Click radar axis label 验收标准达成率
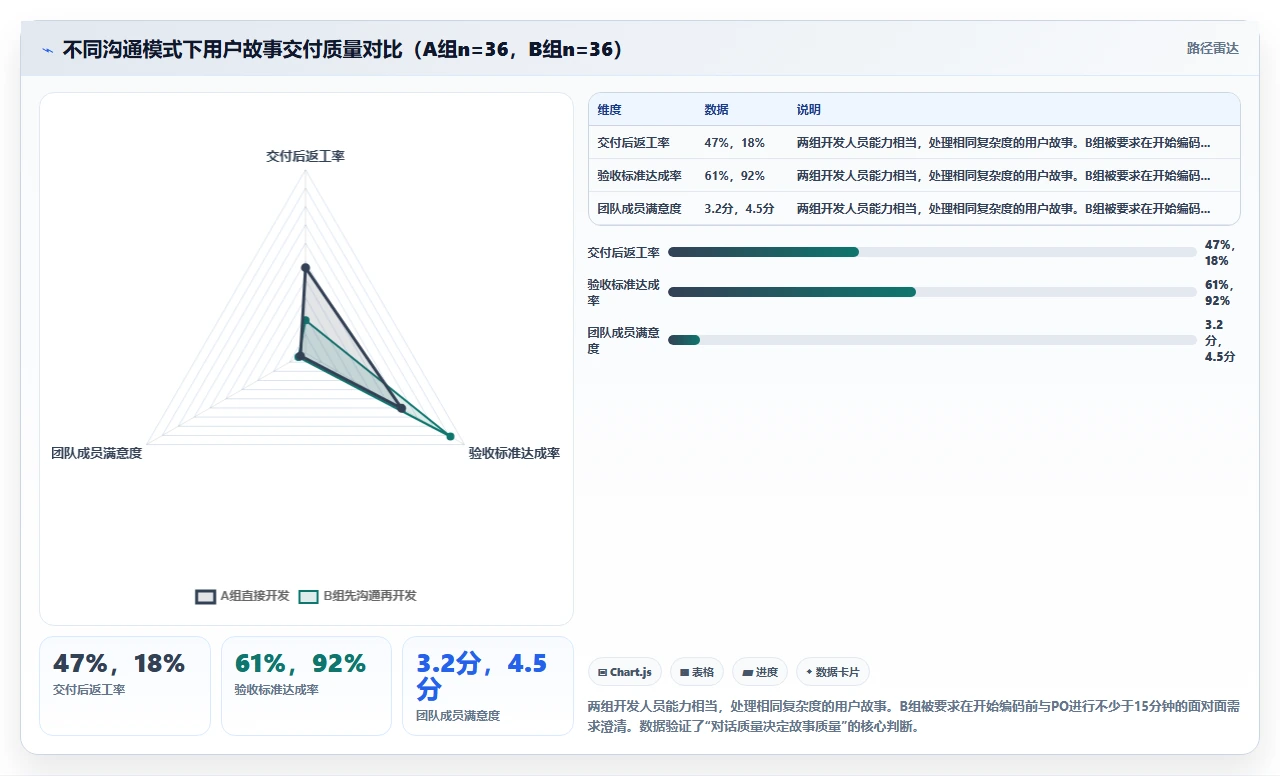Screen dimensions: 1280x776 [x=514, y=454]
